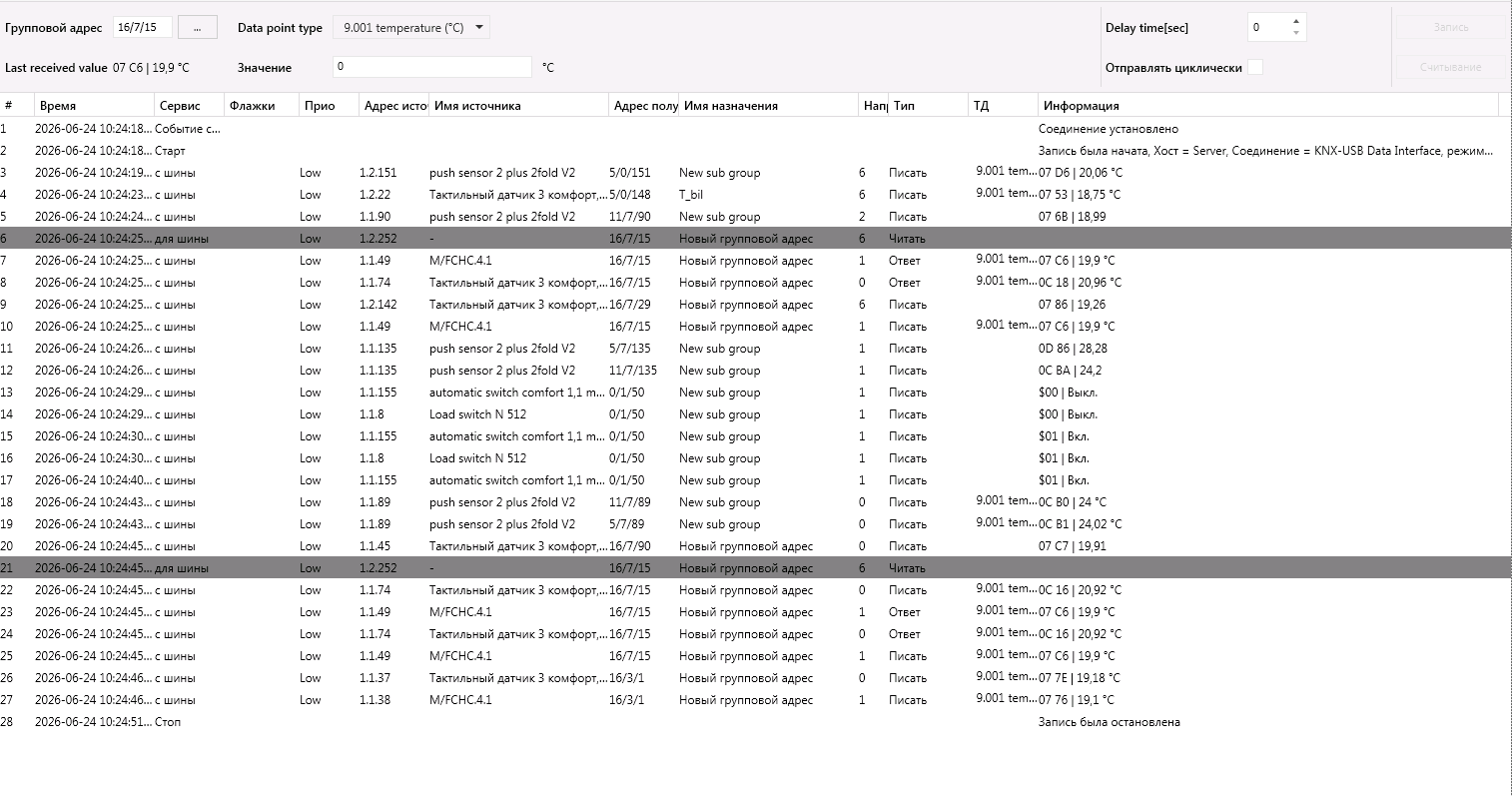Decrease Delay time with the down arrow
Image resolution: width=1512 pixels, height=796 pixels.
[x=1296, y=33]
